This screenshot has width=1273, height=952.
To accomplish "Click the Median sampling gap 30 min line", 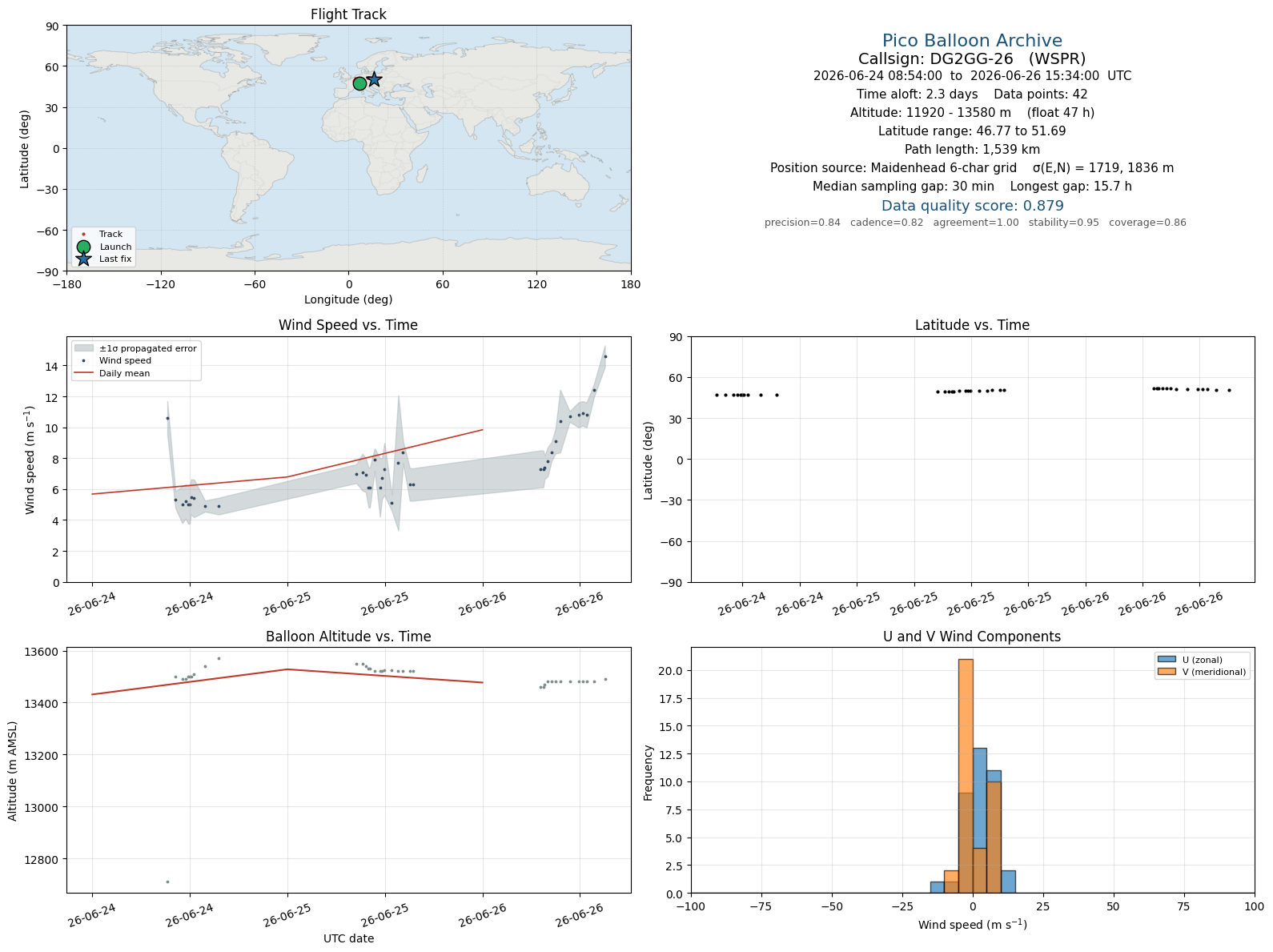I will click(972, 187).
